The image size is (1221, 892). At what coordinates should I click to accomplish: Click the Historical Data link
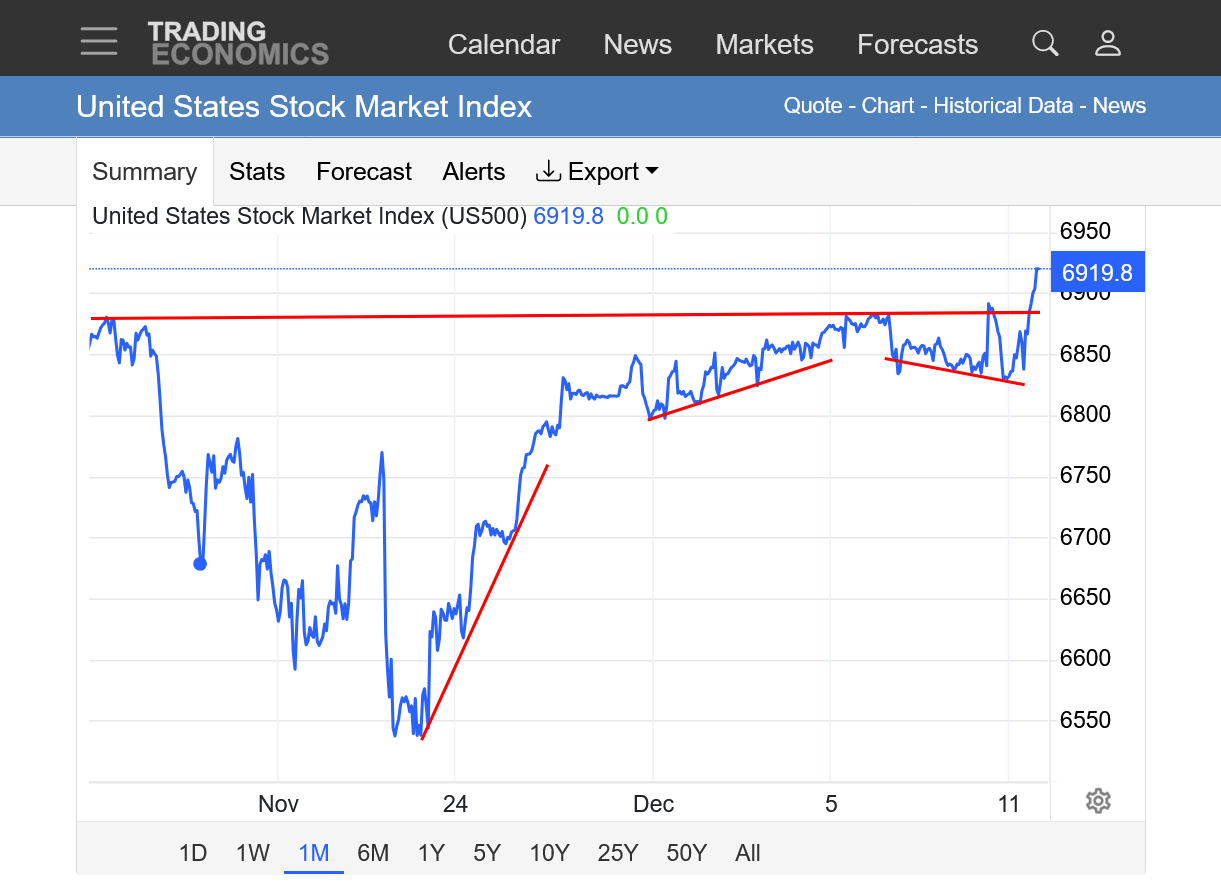(1003, 106)
